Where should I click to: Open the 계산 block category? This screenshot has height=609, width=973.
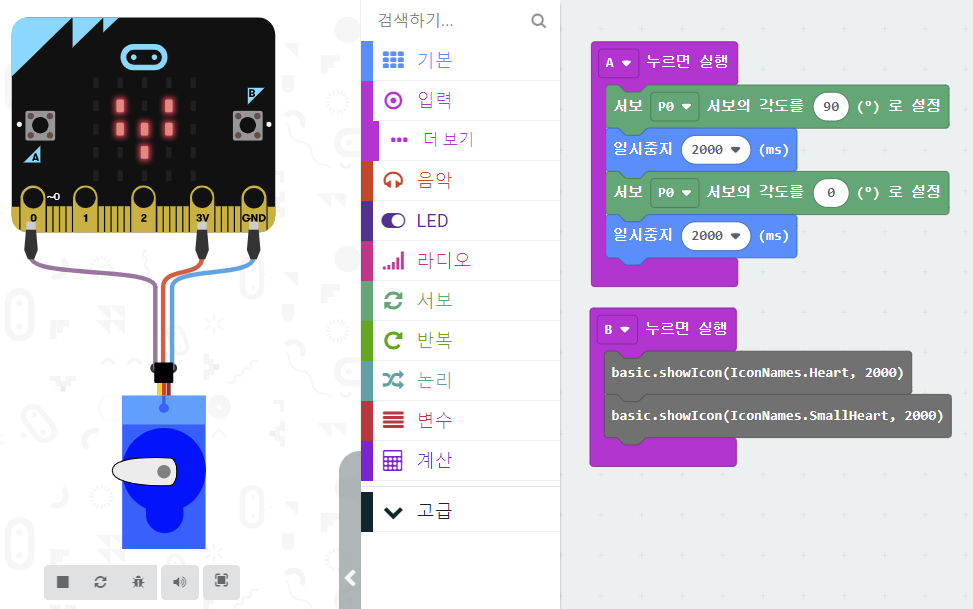(x=460, y=460)
